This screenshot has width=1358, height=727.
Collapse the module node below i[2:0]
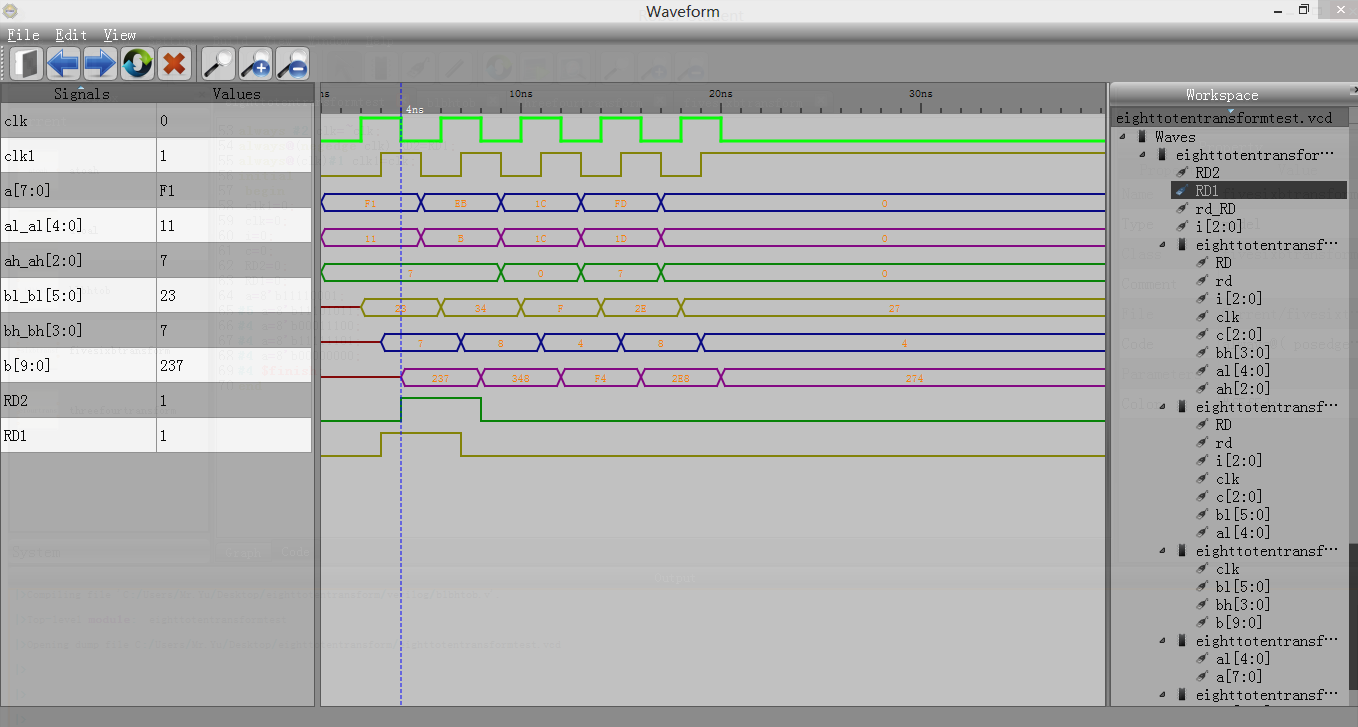(x=1163, y=245)
